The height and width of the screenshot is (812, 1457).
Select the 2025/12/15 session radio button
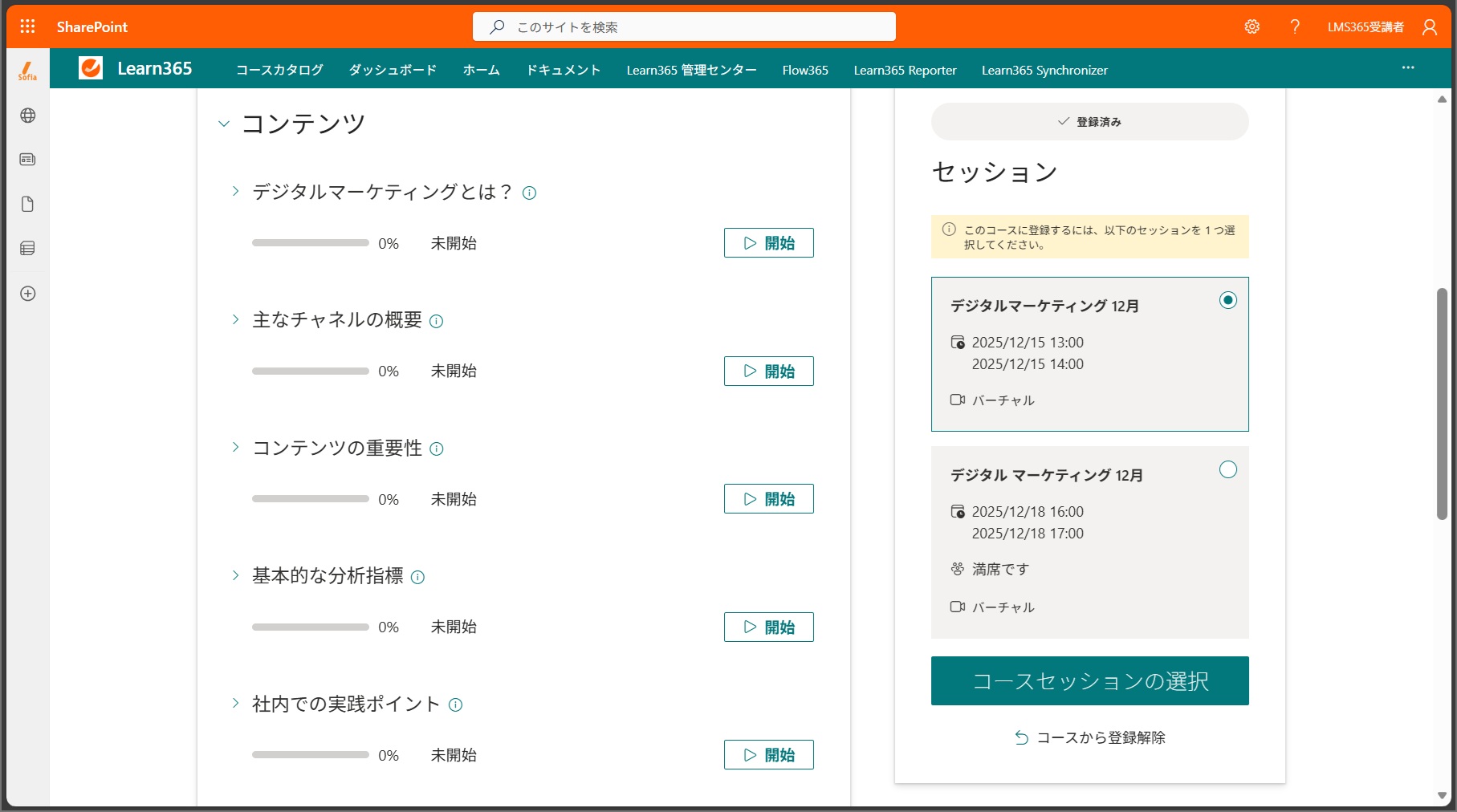pos(1227,300)
